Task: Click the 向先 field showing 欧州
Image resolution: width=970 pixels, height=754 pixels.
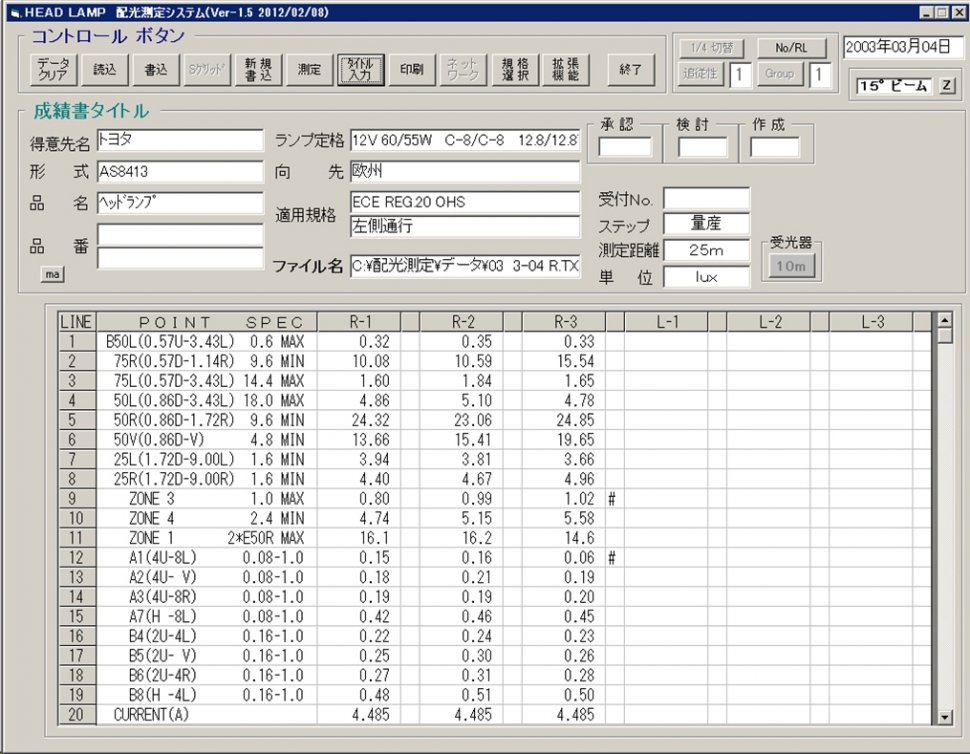Action: pos(465,171)
